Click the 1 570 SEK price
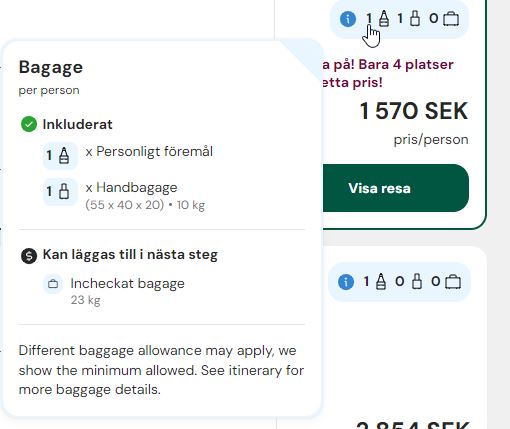Image resolution: width=510 pixels, height=429 pixels. (x=414, y=111)
